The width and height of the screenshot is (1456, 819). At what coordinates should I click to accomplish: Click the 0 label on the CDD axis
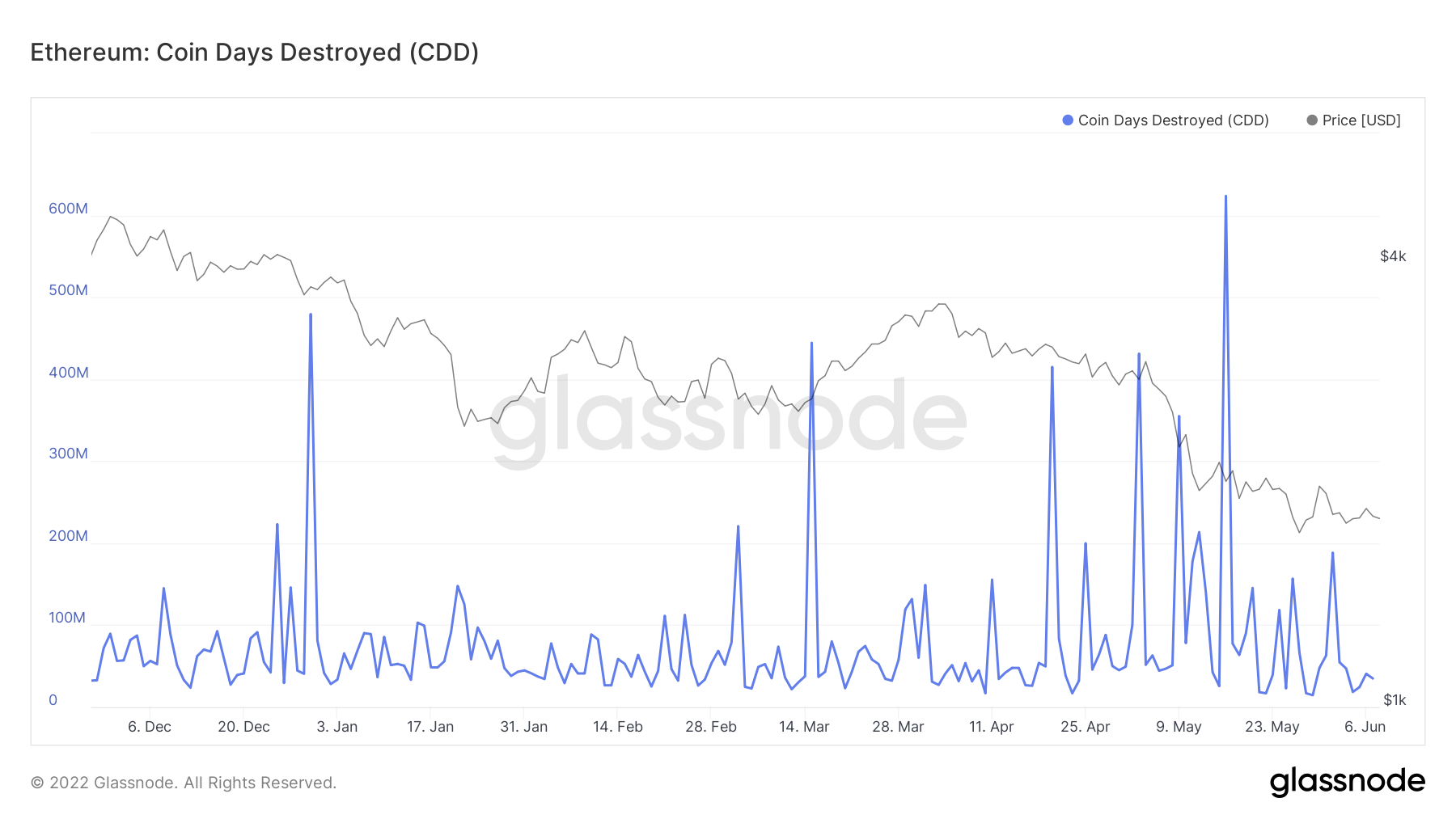(53, 700)
